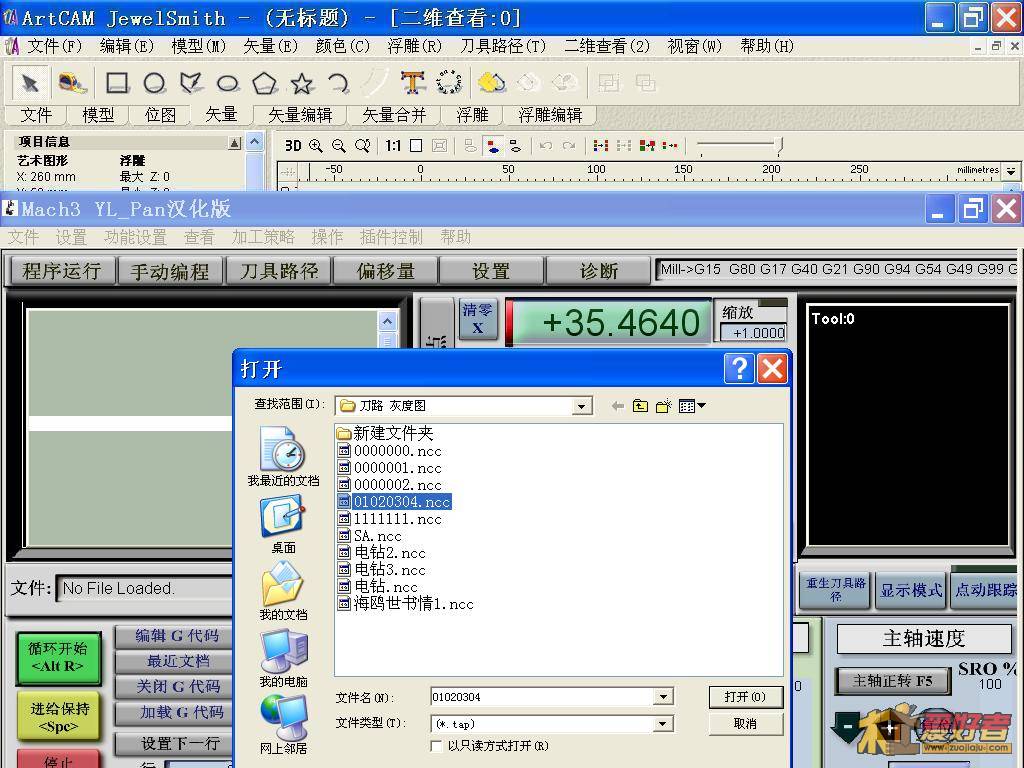Click 主轴正转 F5 button
This screenshot has width=1024, height=768.
click(x=892, y=681)
